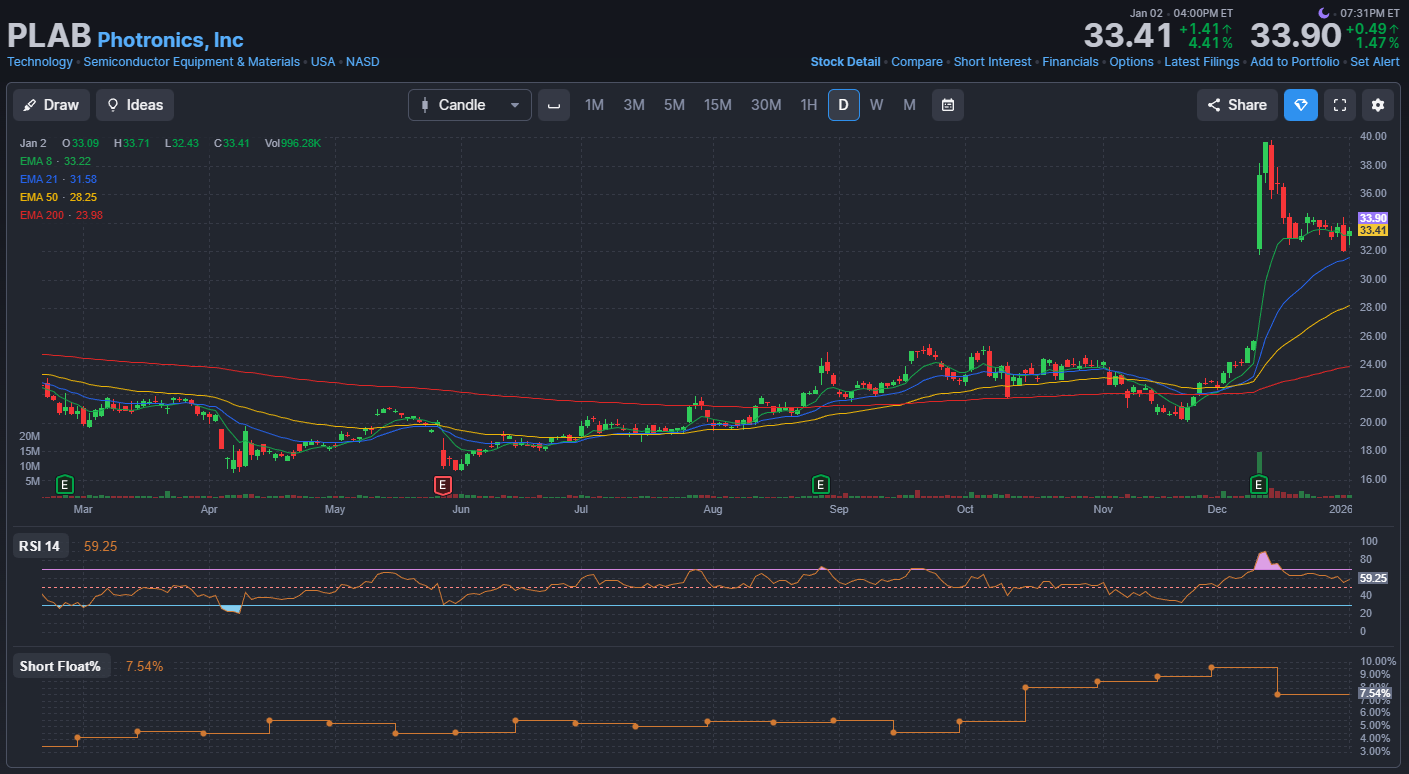Click the 59.25 RSI value tag on axis

pos(1373,578)
